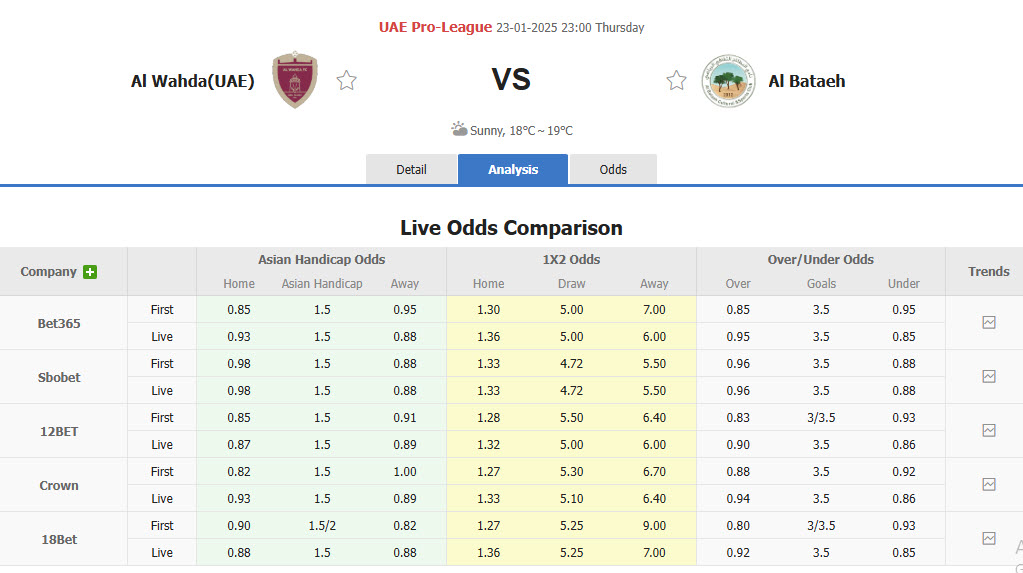This screenshot has width=1023, height=573.
Task: Select the Analysis tab
Action: click(x=513, y=170)
